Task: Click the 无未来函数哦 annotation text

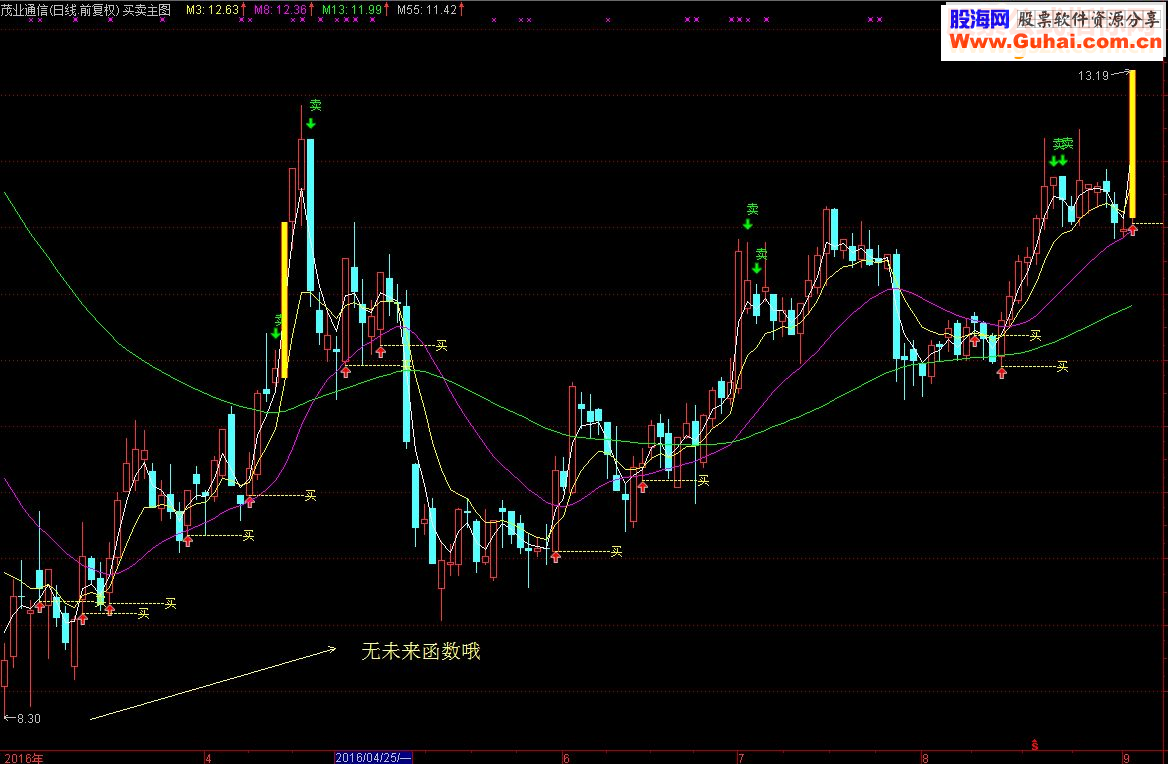Action: 421,651
